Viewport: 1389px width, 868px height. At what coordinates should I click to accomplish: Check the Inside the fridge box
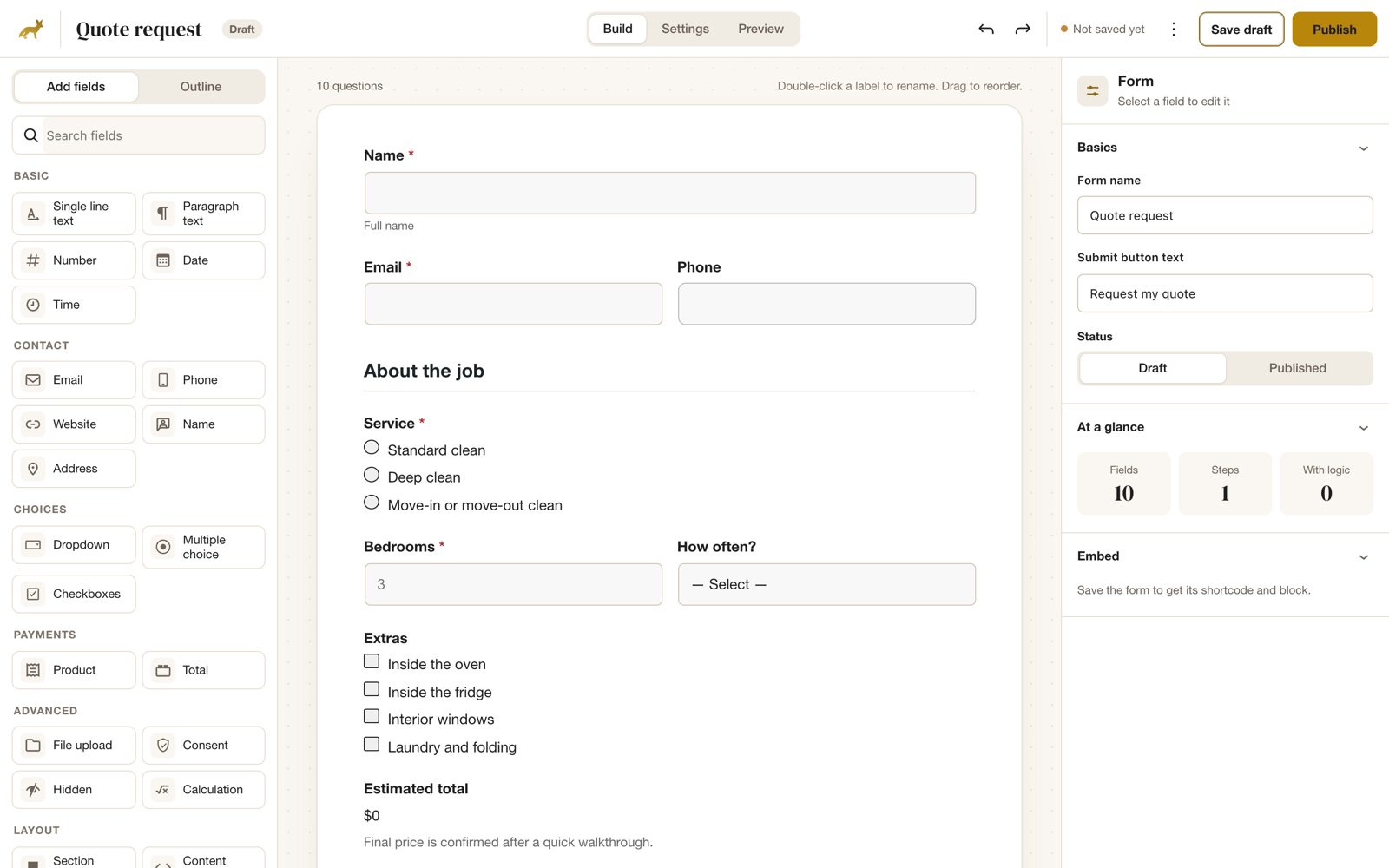pos(372,689)
